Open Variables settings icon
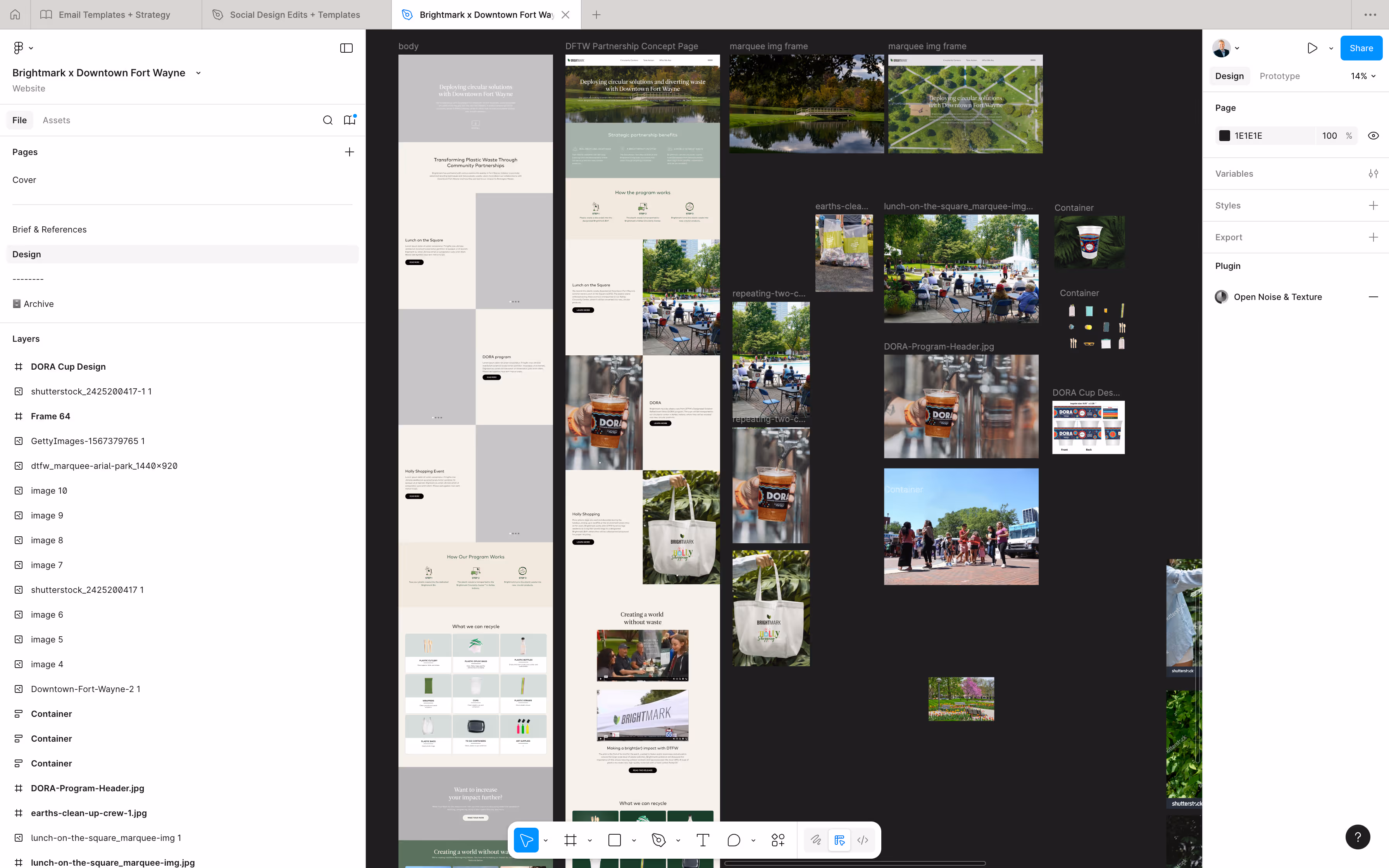 [1373, 174]
